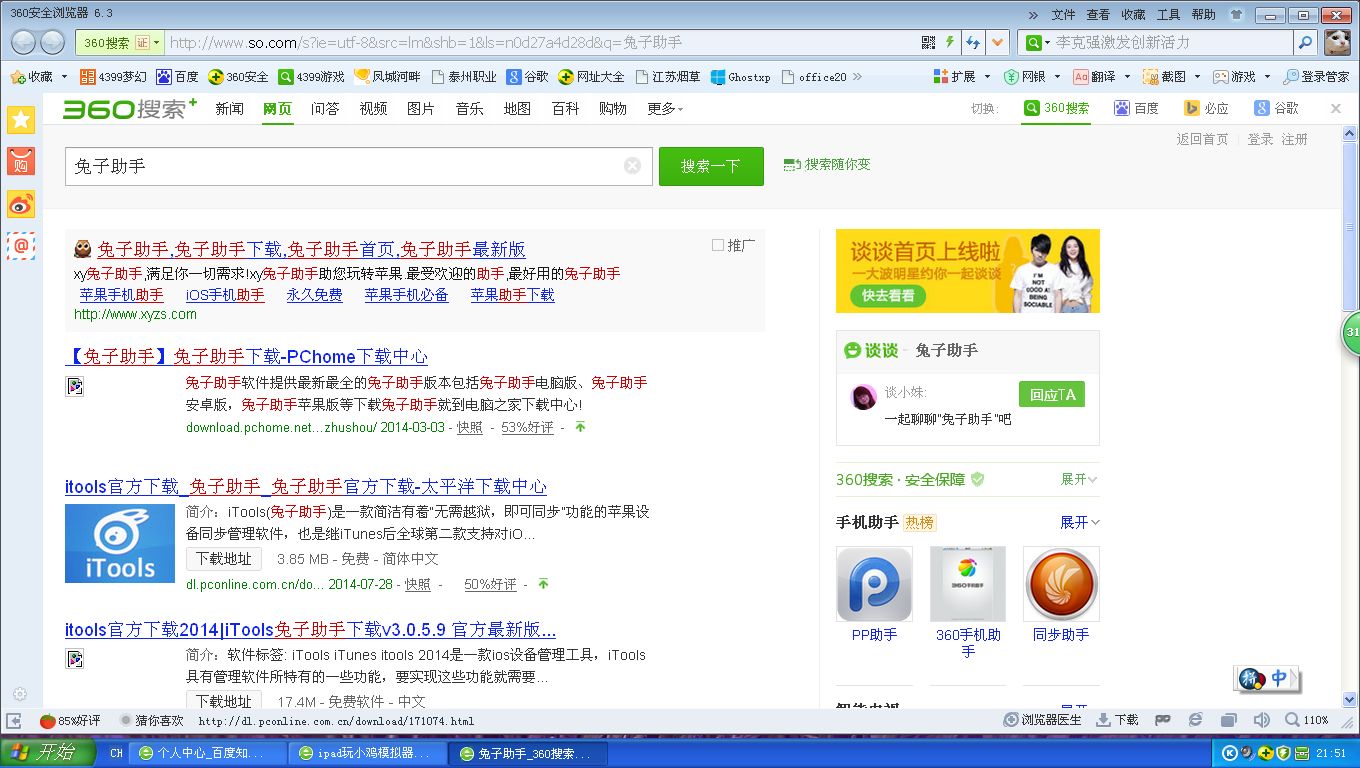This screenshot has height=768, width=1360.
Task: Go back with the browser back arrow
Action: pos(24,42)
